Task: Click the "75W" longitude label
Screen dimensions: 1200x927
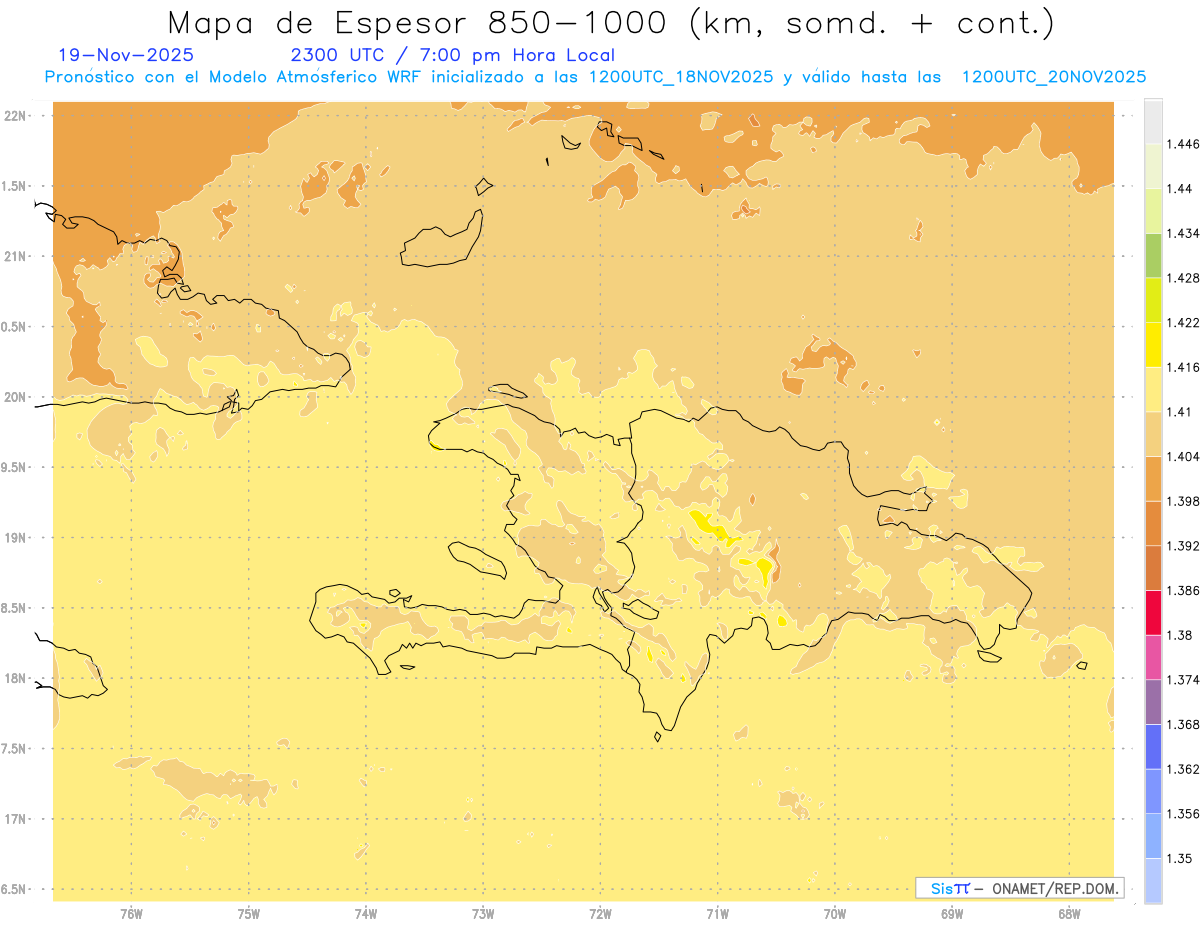Action: 248,914
